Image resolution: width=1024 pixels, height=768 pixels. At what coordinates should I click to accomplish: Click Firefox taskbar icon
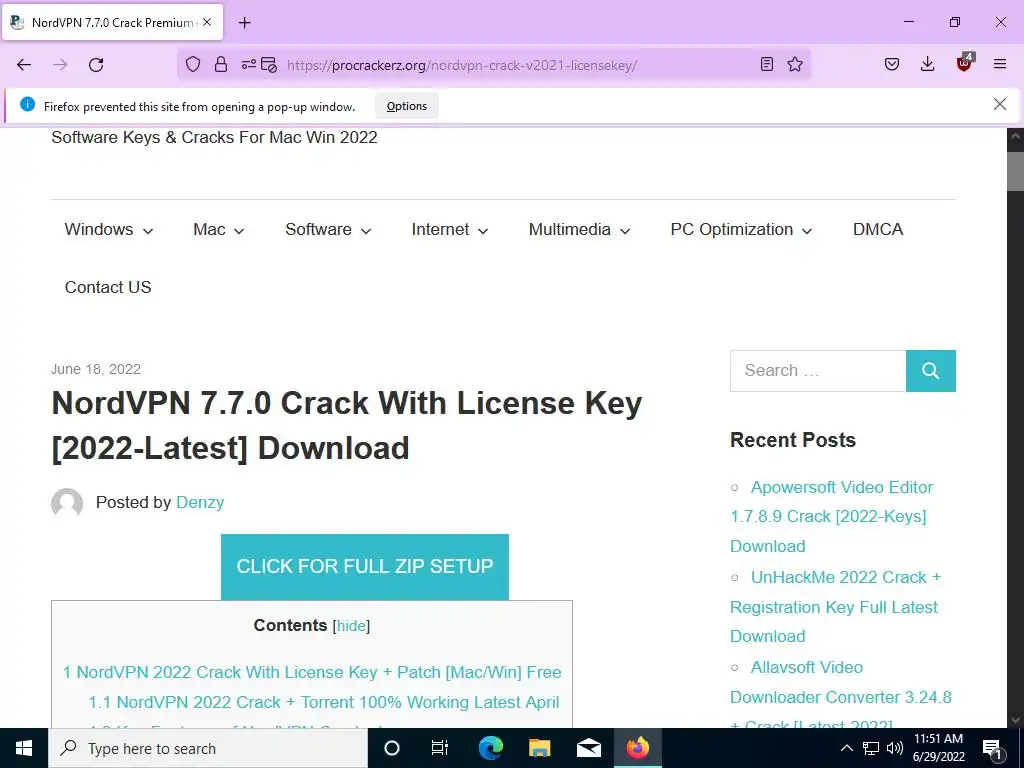637,748
